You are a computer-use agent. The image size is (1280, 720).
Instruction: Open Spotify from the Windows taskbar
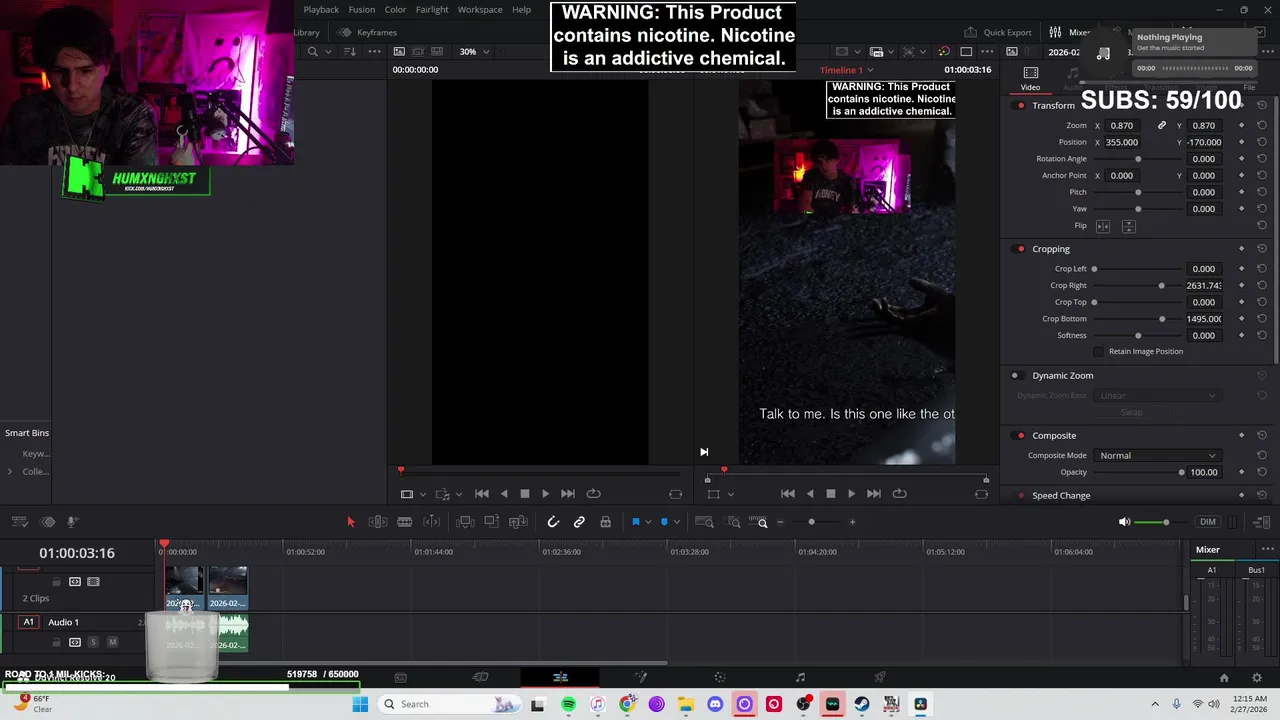click(x=568, y=704)
